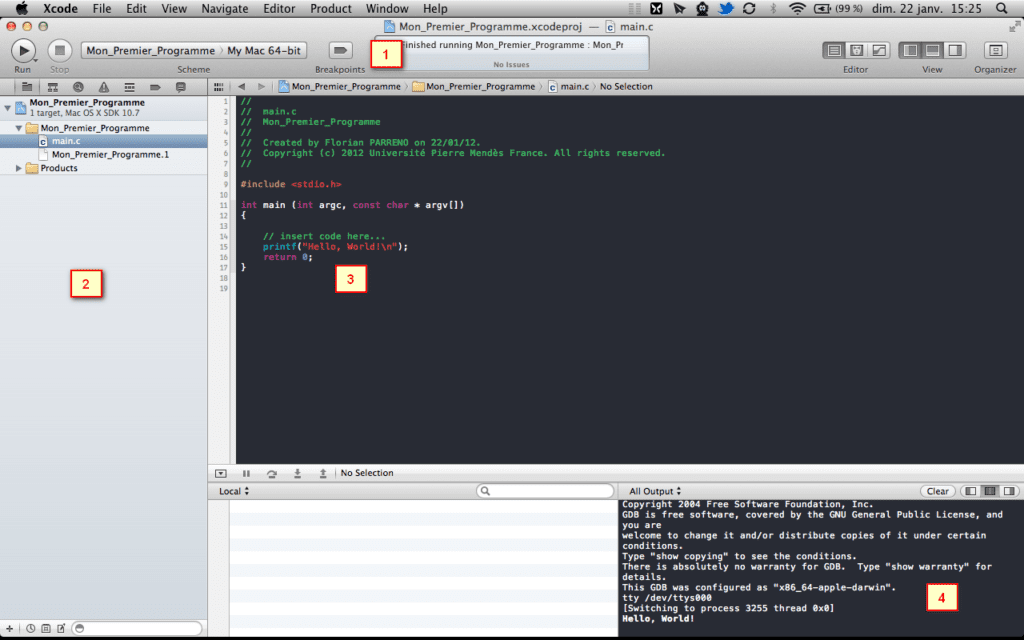Clear the console output
The height and width of the screenshot is (640, 1024).
937,491
